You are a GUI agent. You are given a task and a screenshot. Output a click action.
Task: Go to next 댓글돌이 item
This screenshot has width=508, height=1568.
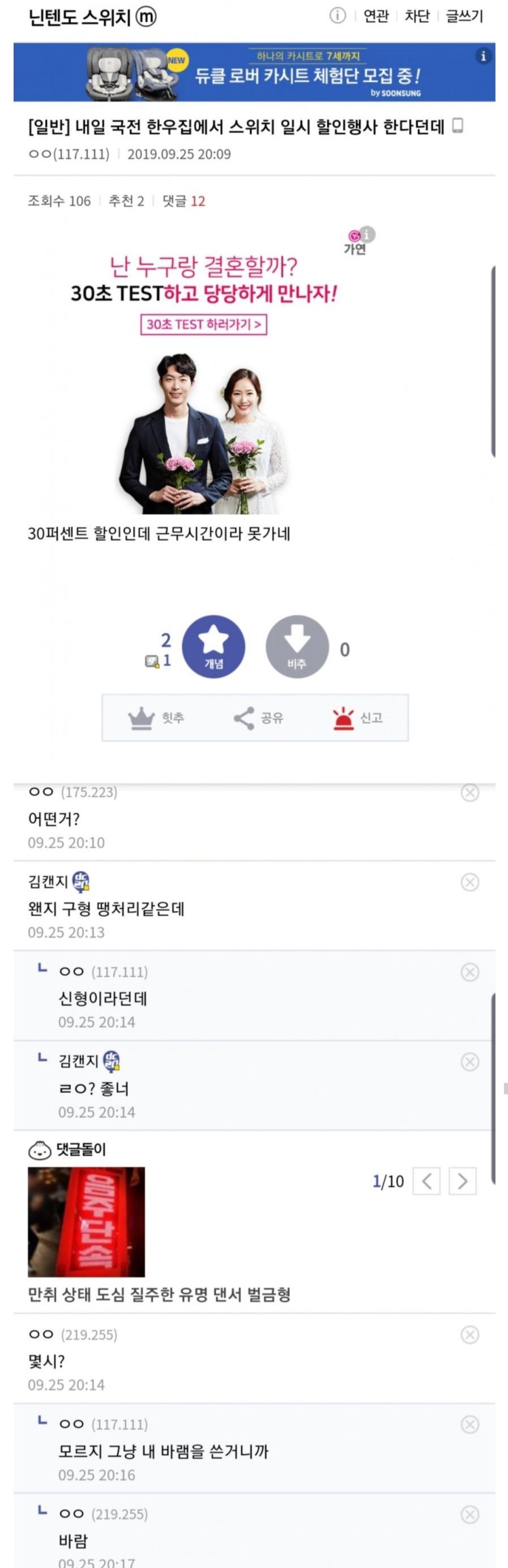click(462, 1182)
